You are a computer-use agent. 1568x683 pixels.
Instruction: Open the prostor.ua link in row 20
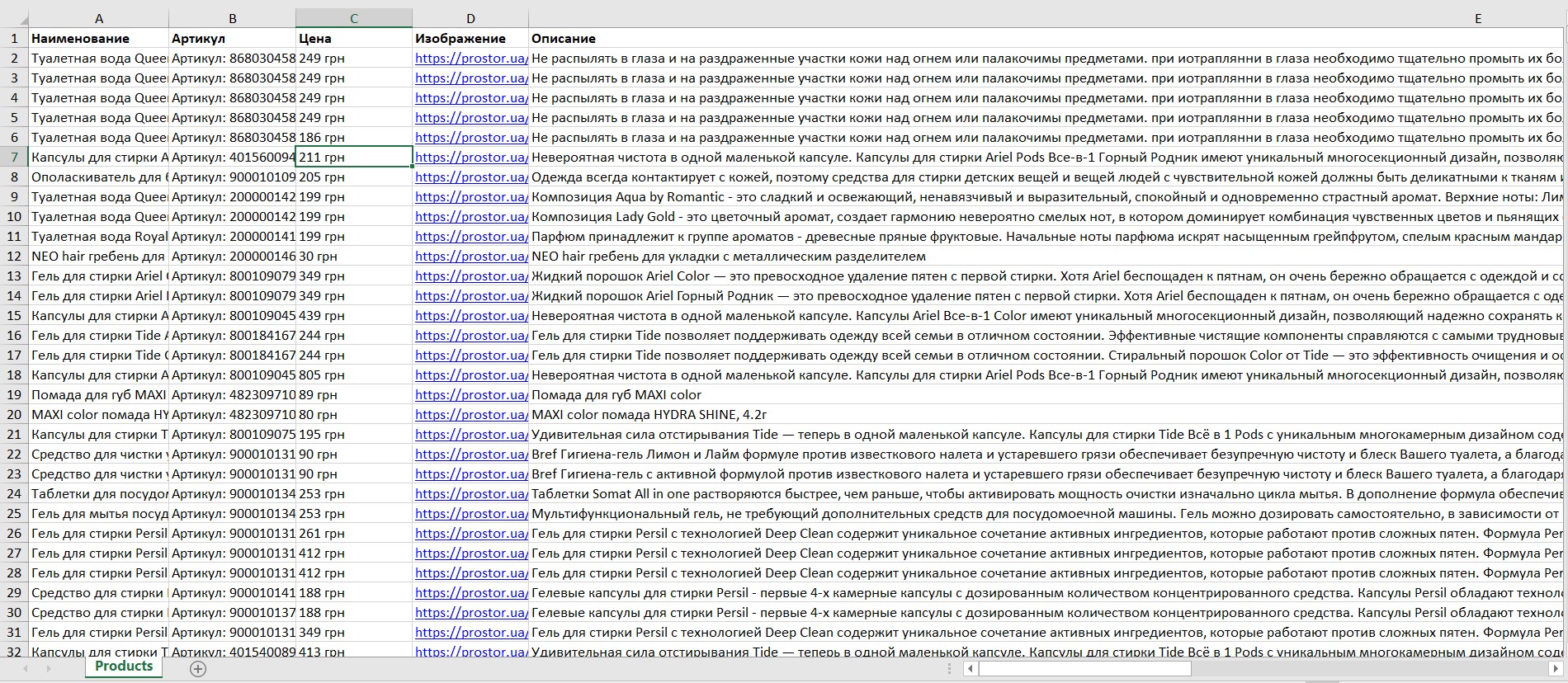click(470, 414)
